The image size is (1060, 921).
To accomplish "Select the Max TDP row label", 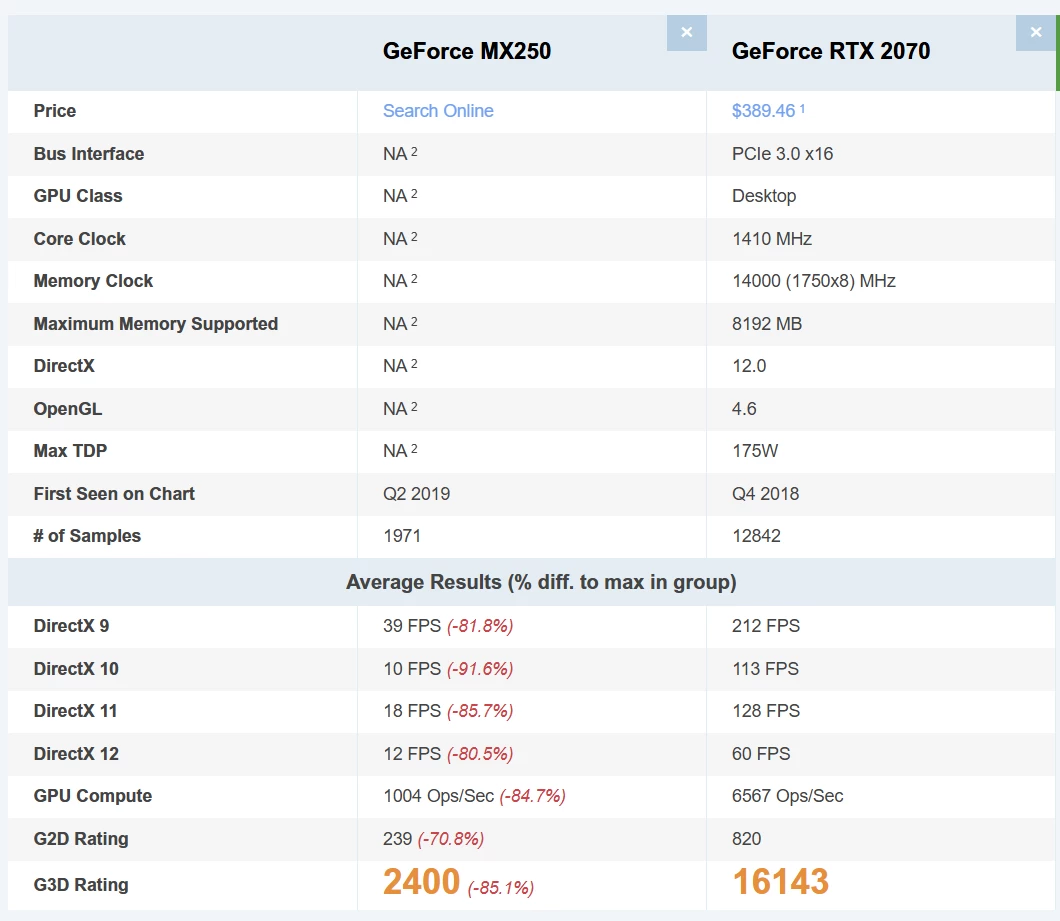I will click(70, 451).
